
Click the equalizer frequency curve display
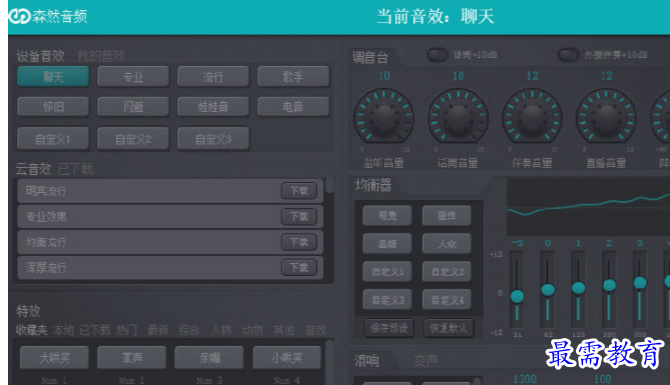[588, 207]
